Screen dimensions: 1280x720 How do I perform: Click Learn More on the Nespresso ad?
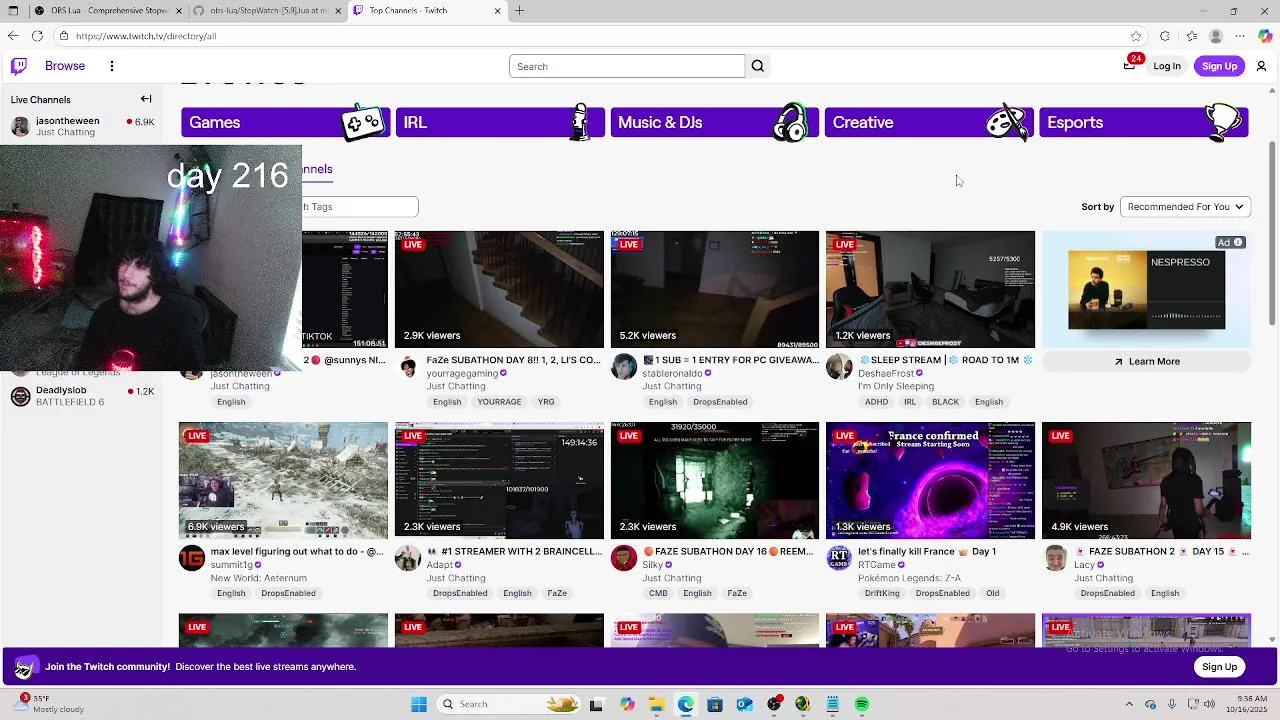click(x=1147, y=361)
